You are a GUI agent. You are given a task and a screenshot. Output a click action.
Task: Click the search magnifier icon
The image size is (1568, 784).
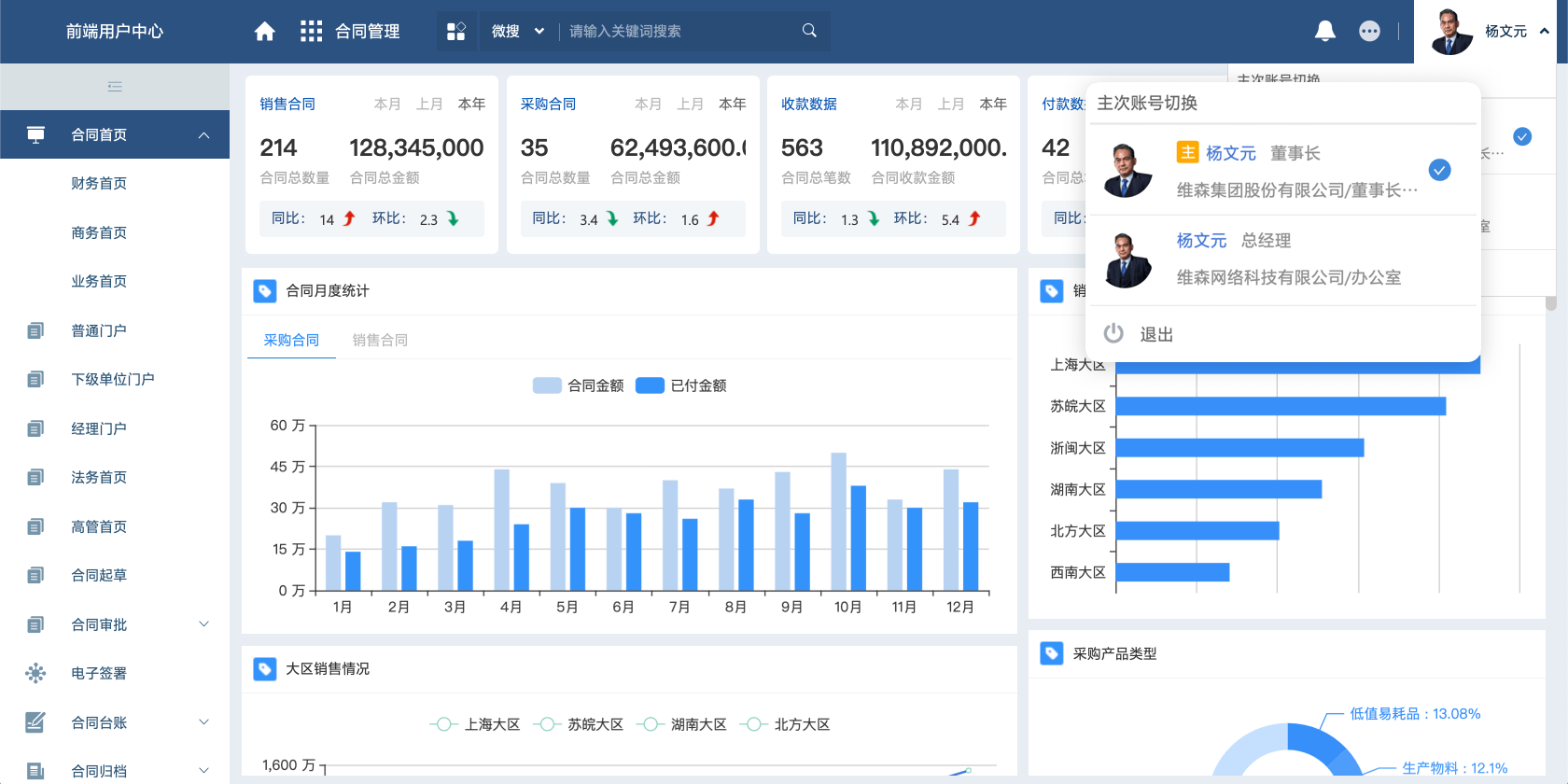pyautogui.click(x=809, y=31)
